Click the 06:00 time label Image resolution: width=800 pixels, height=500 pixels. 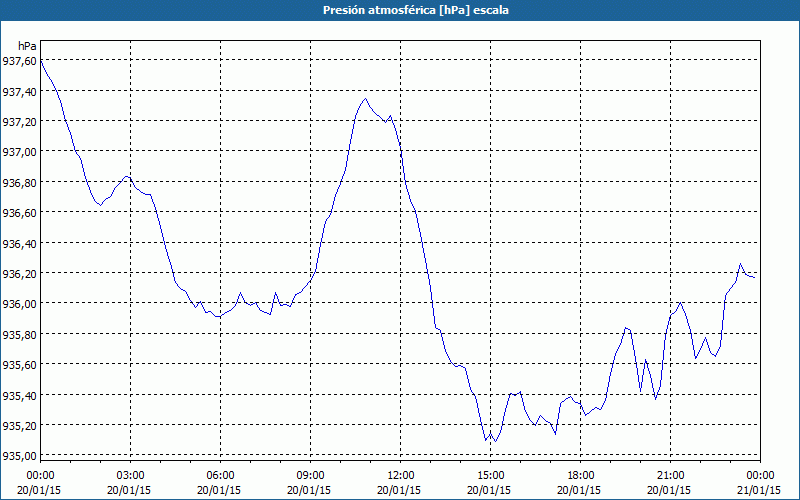pos(220,476)
